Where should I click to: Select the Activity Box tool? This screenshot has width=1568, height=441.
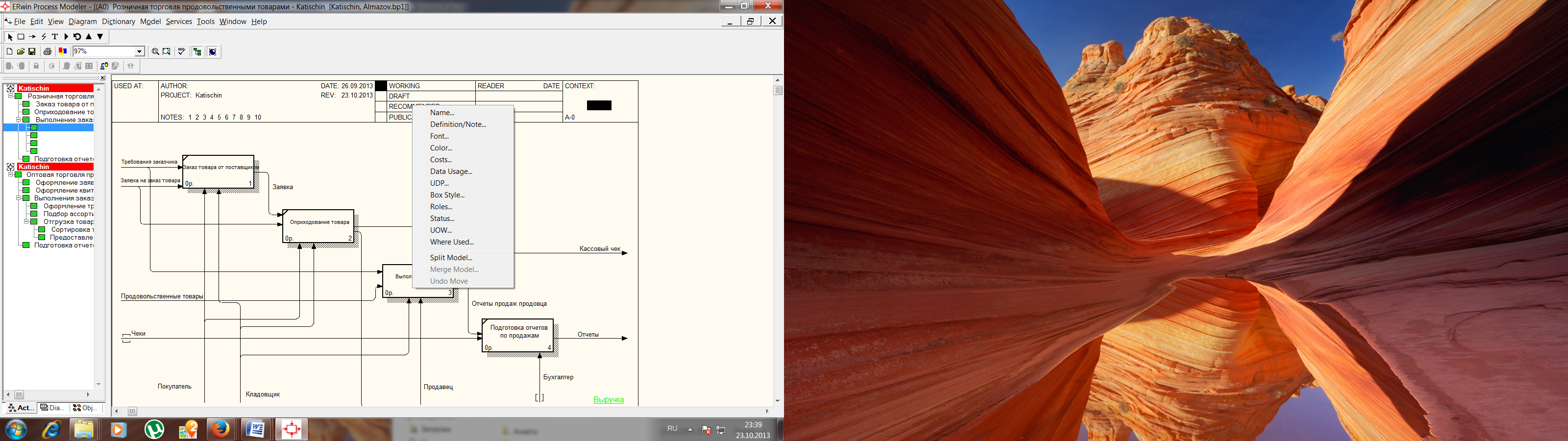[21, 37]
